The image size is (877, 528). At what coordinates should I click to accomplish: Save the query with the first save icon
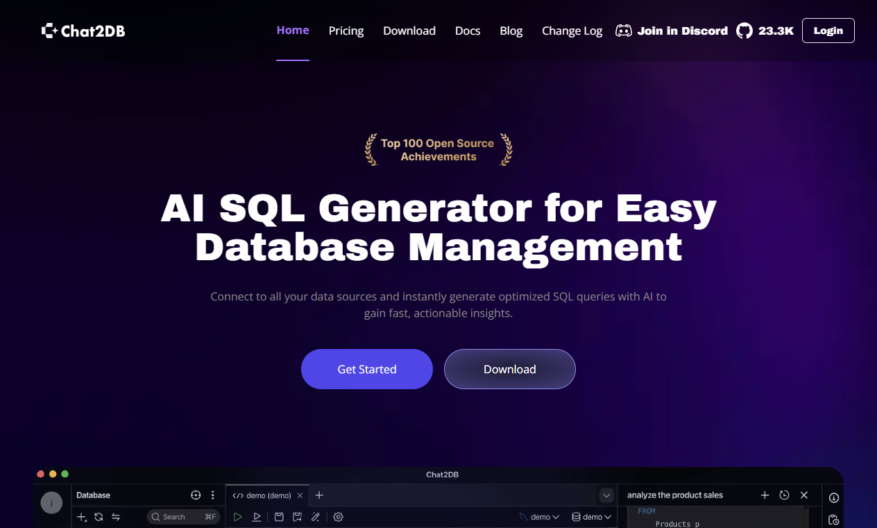click(279, 517)
